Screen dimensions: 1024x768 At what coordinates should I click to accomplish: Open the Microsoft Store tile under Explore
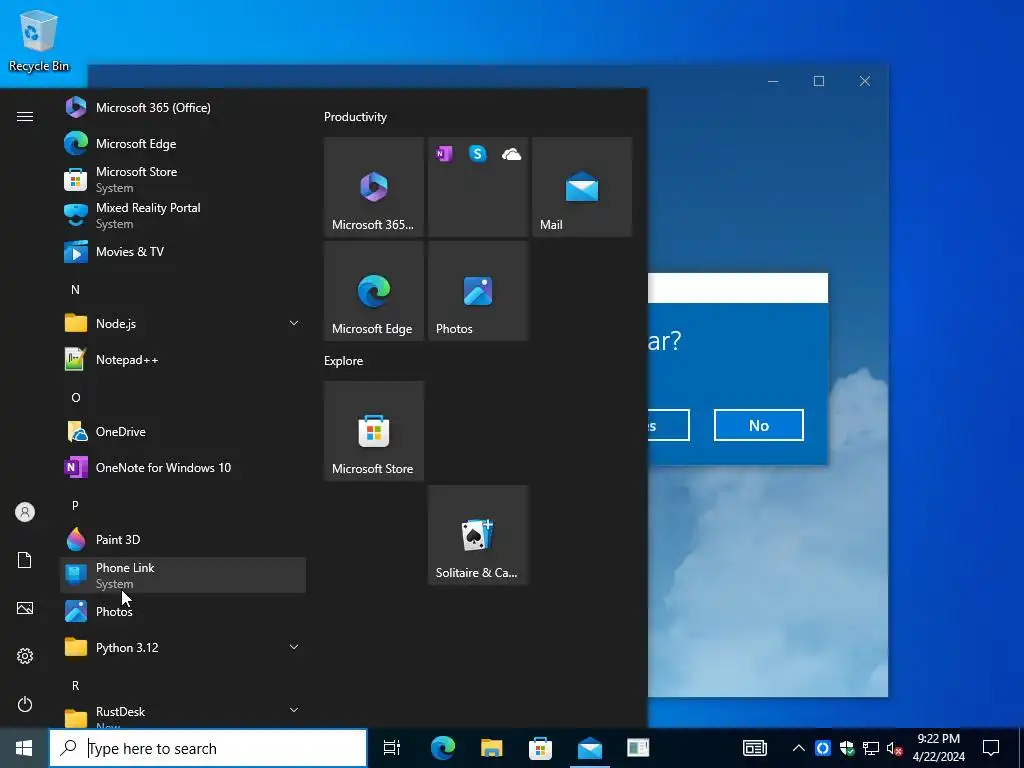click(374, 431)
